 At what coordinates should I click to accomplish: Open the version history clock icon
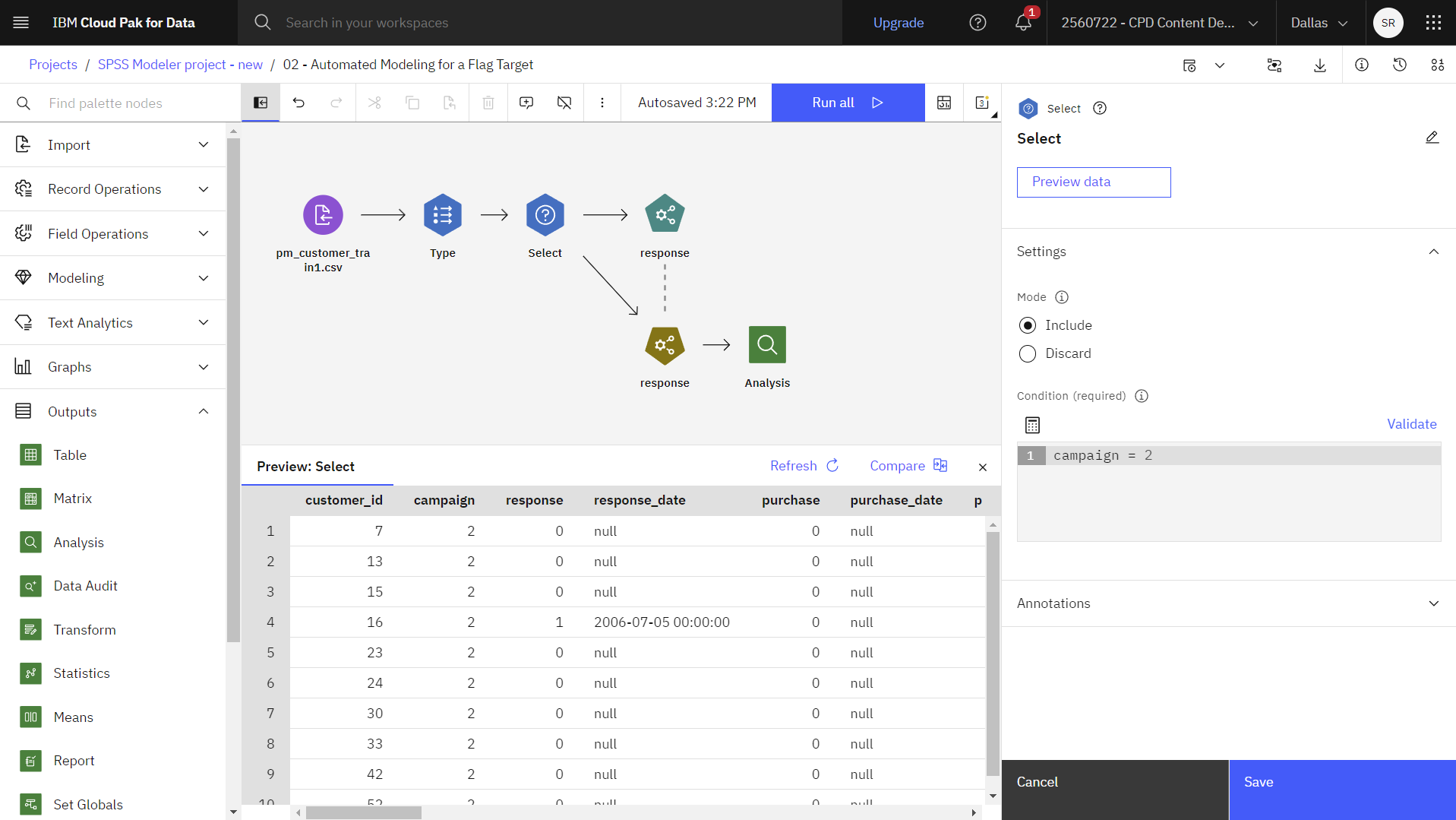click(x=1400, y=65)
